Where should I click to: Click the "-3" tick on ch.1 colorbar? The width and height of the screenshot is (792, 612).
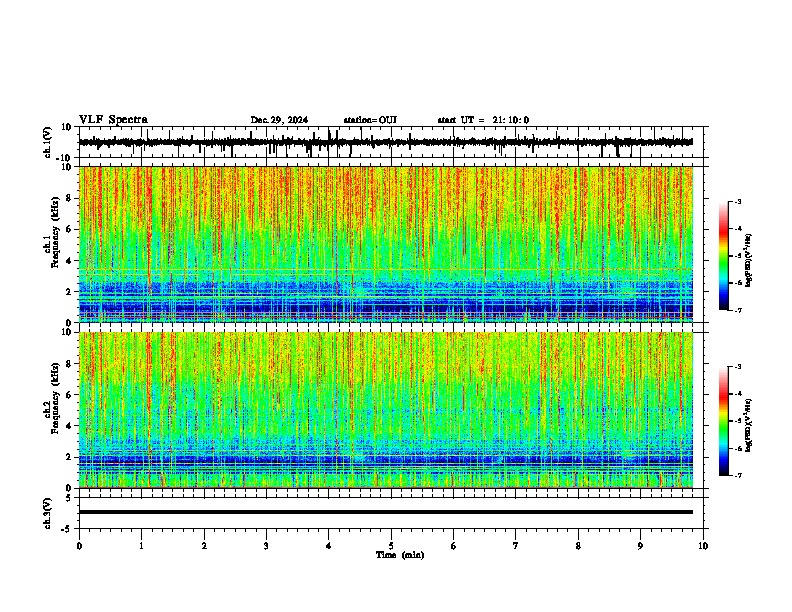tap(738, 202)
